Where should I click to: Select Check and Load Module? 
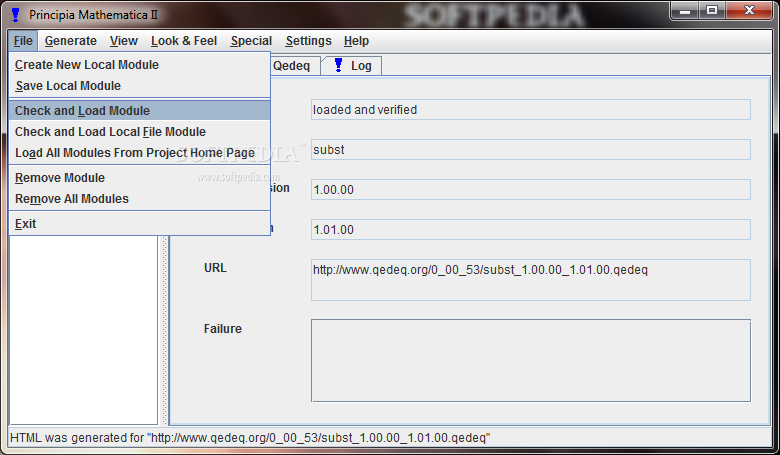pyautogui.click(x=139, y=110)
